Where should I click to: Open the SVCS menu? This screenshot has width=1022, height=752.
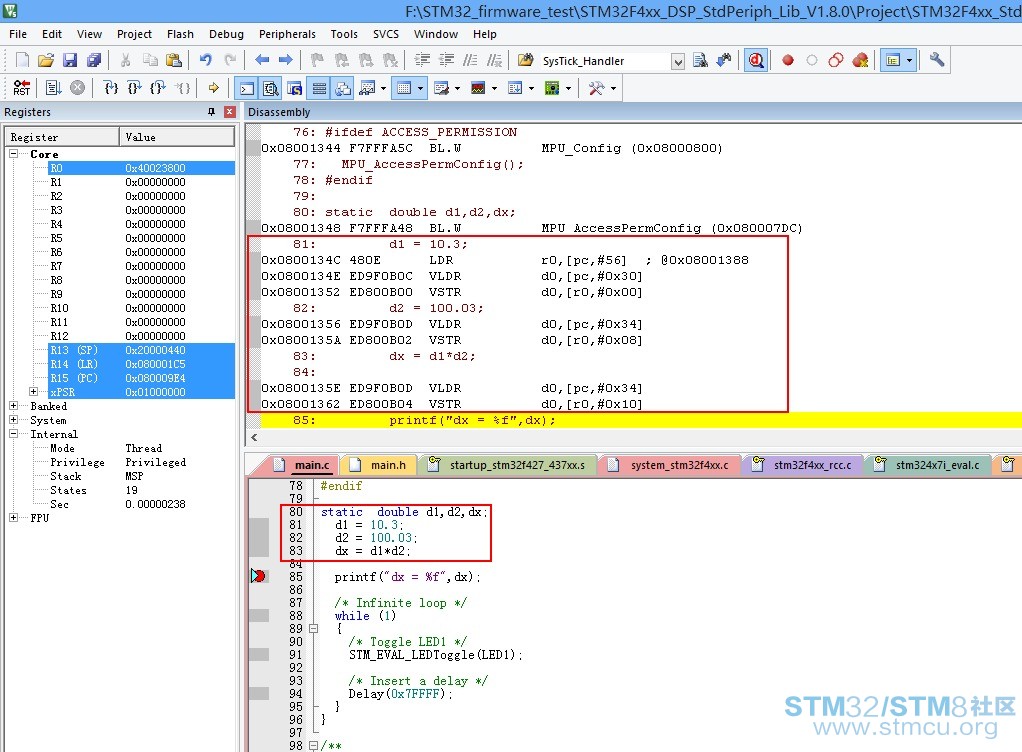pos(386,34)
